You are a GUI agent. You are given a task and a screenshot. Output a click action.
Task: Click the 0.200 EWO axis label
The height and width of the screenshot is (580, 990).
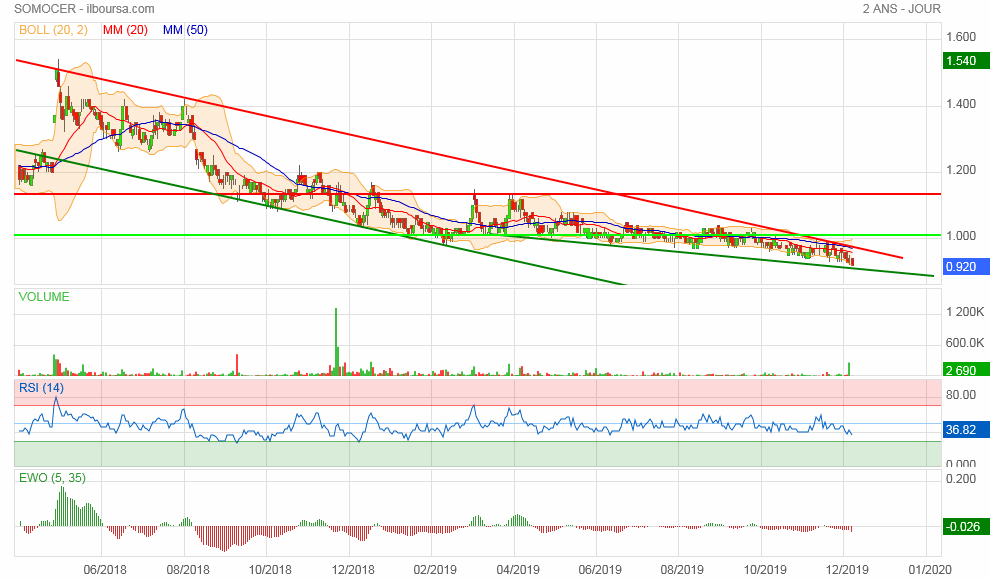[961, 478]
